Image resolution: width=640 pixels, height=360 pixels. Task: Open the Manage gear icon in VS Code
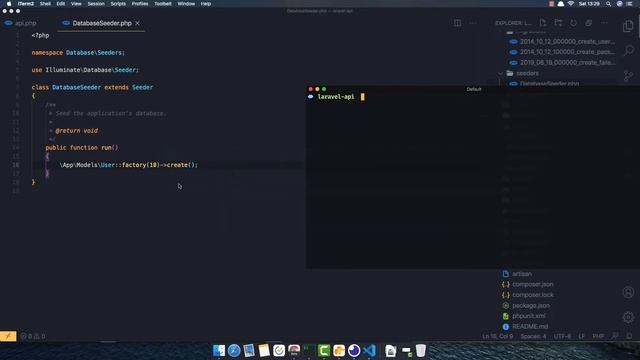point(628,317)
